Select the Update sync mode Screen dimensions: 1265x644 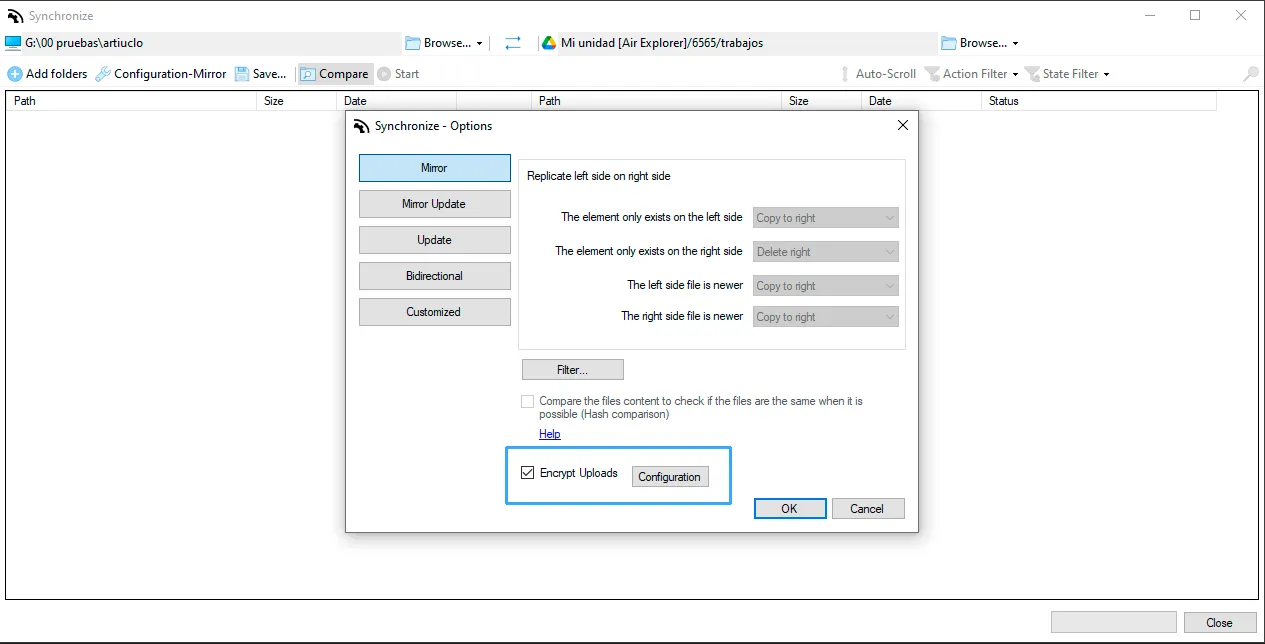tap(434, 240)
